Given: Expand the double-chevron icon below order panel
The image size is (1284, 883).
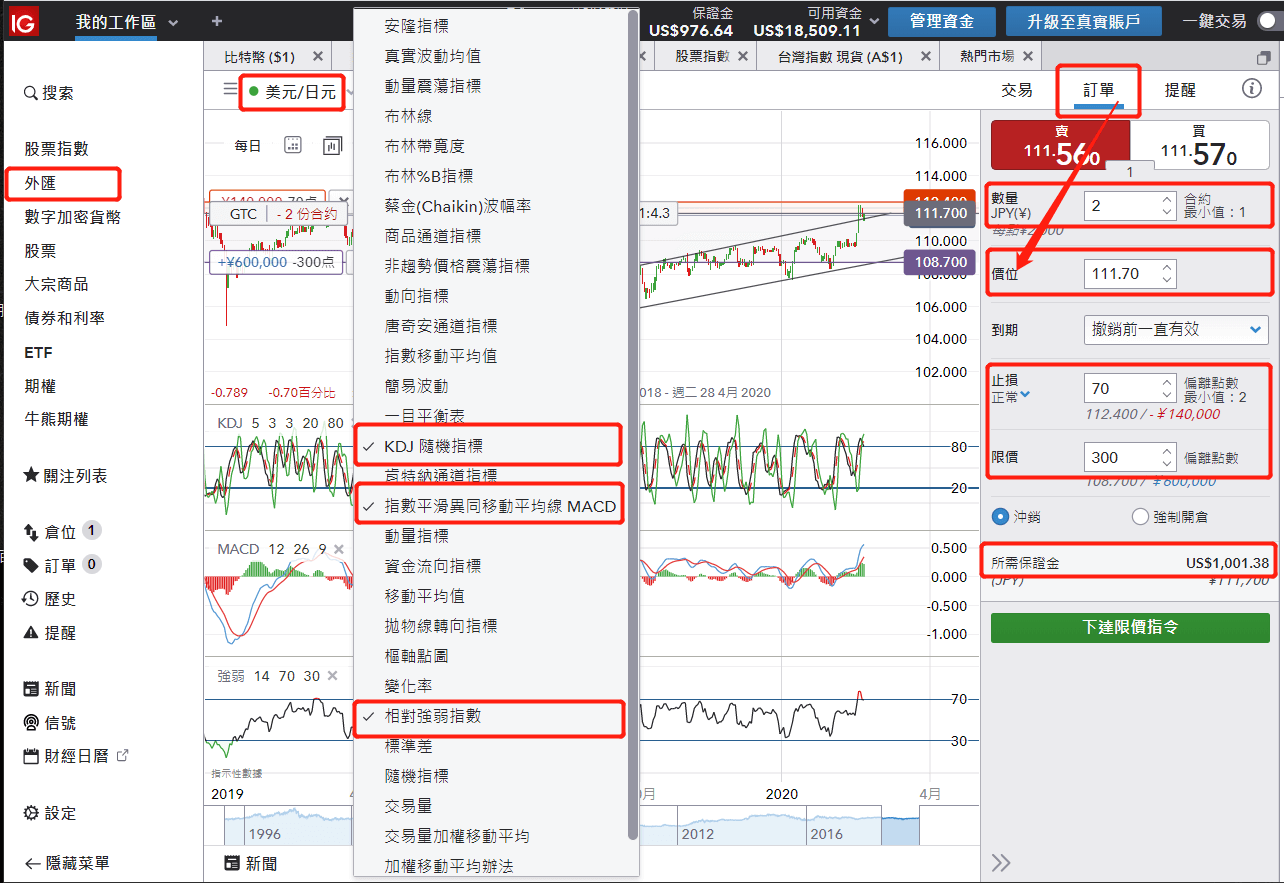Looking at the screenshot, I should click(1000, 863).
